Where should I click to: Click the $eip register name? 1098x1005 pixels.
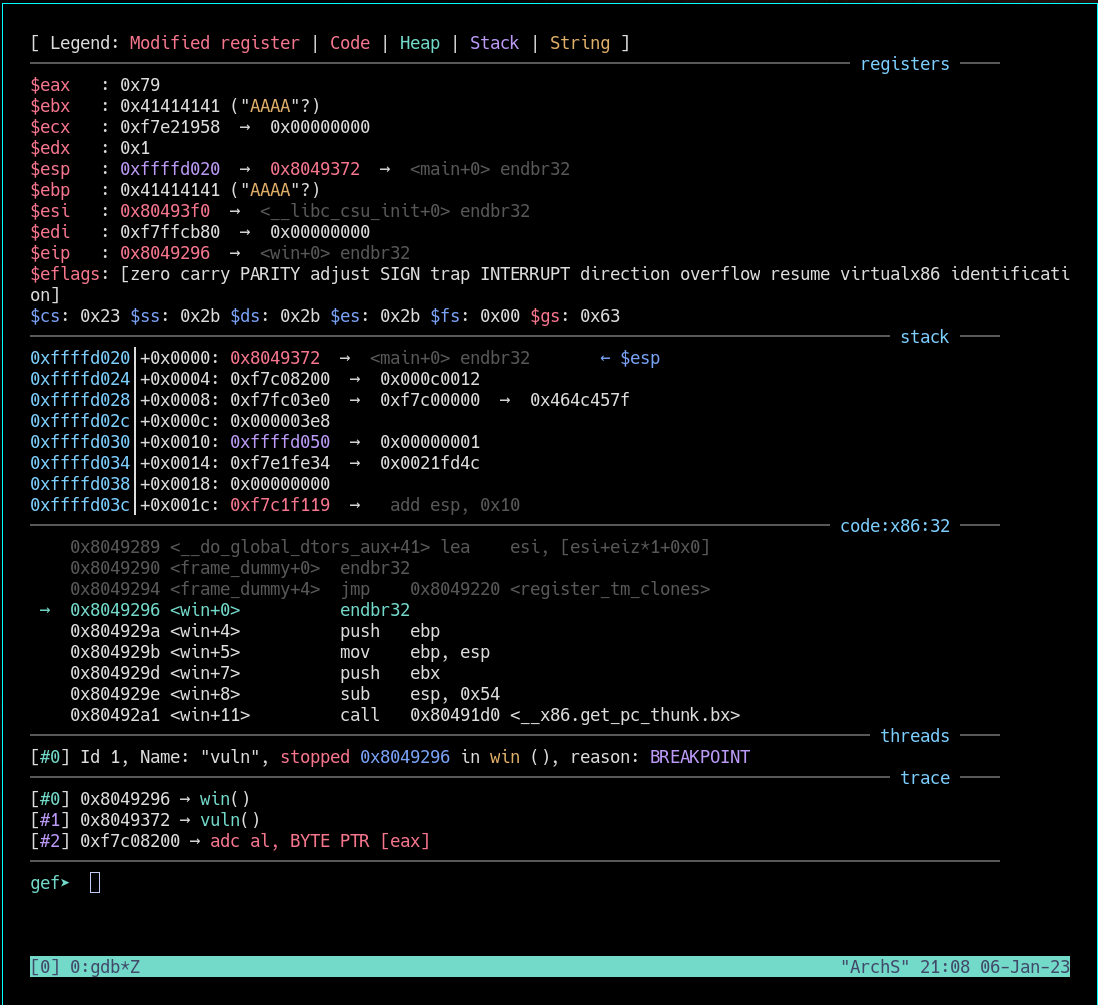coord(50,253)
